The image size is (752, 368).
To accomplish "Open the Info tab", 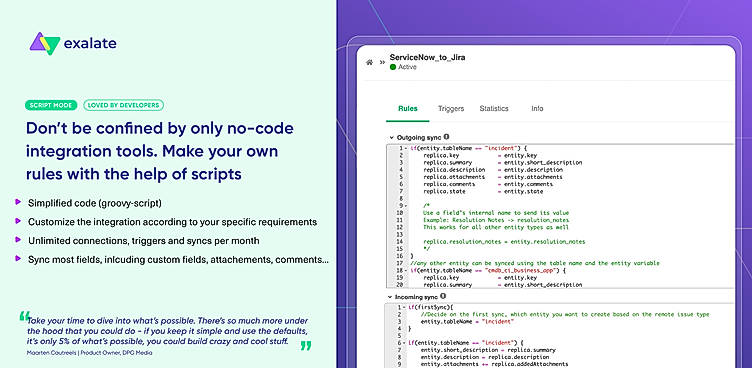I will 537,108.
